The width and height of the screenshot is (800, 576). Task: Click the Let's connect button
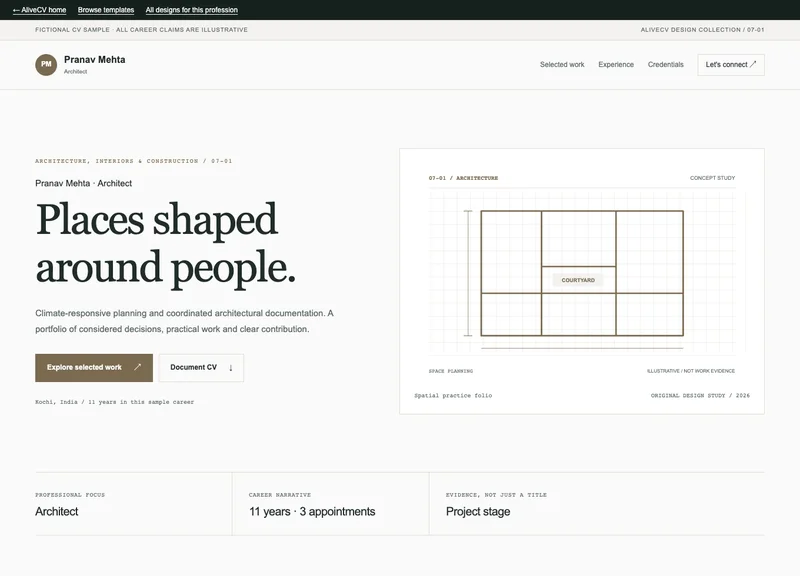[x=731, y=65]
